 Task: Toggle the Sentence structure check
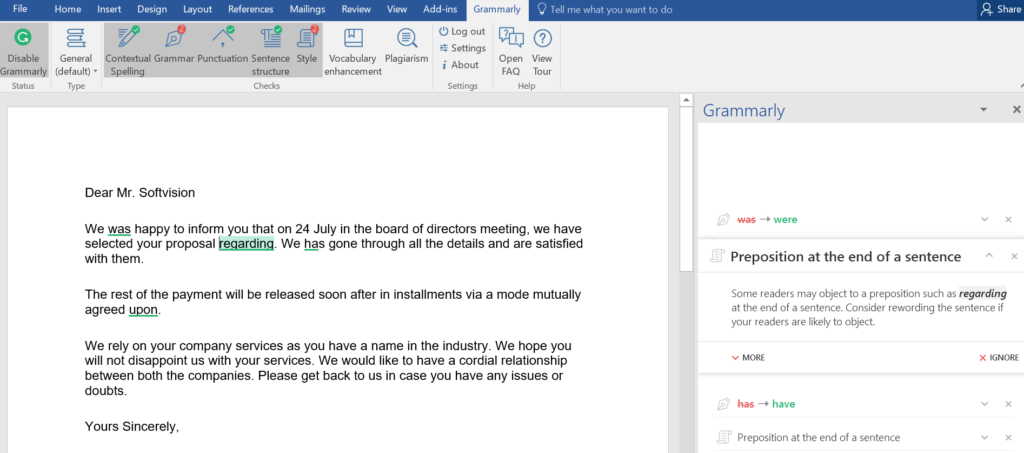pos(270,51)
